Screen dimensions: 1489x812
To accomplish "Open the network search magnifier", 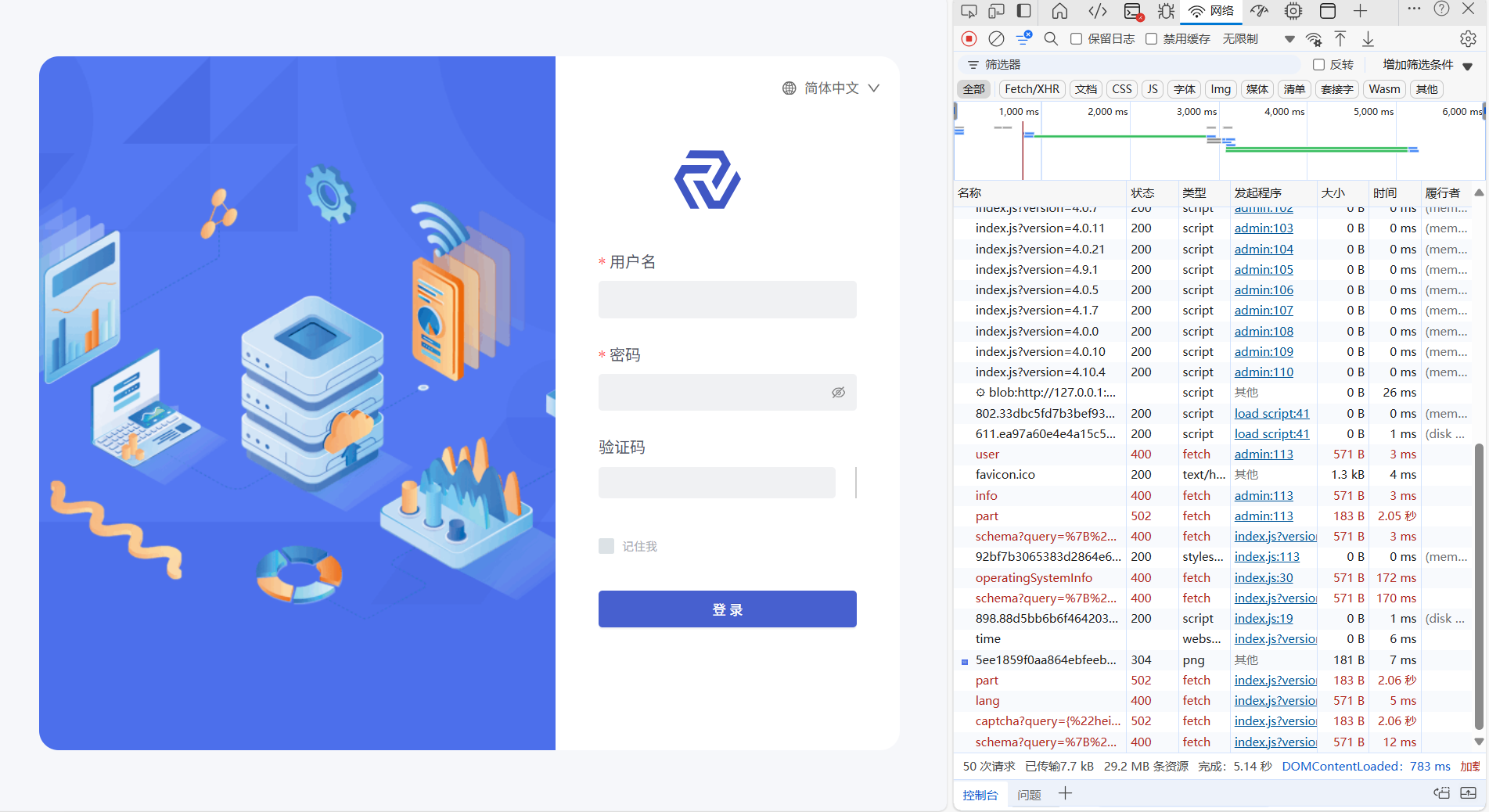I will (x=1051, y=38).
